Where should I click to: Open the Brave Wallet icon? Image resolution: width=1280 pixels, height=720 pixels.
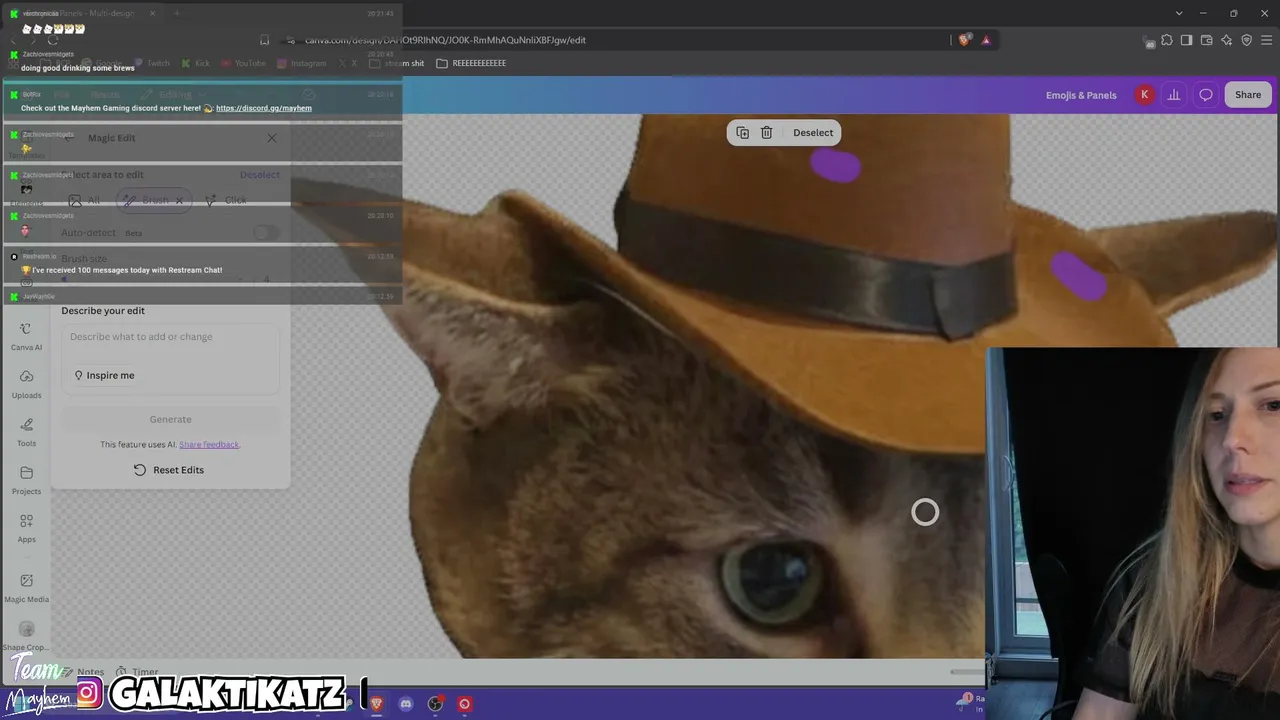pyautogui.click(x=1206, y=40)
